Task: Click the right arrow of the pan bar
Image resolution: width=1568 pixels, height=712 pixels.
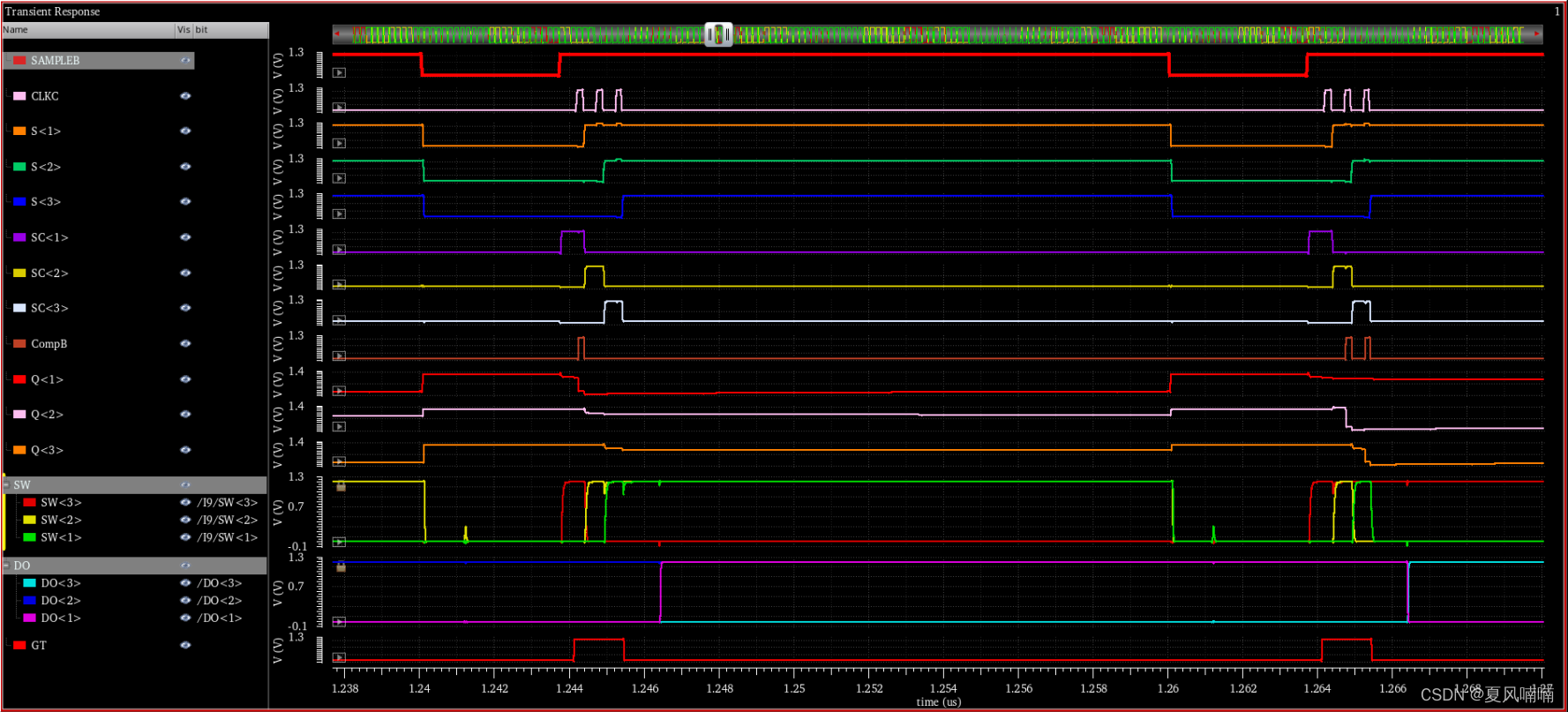Action: click(x=1538, y=34)
